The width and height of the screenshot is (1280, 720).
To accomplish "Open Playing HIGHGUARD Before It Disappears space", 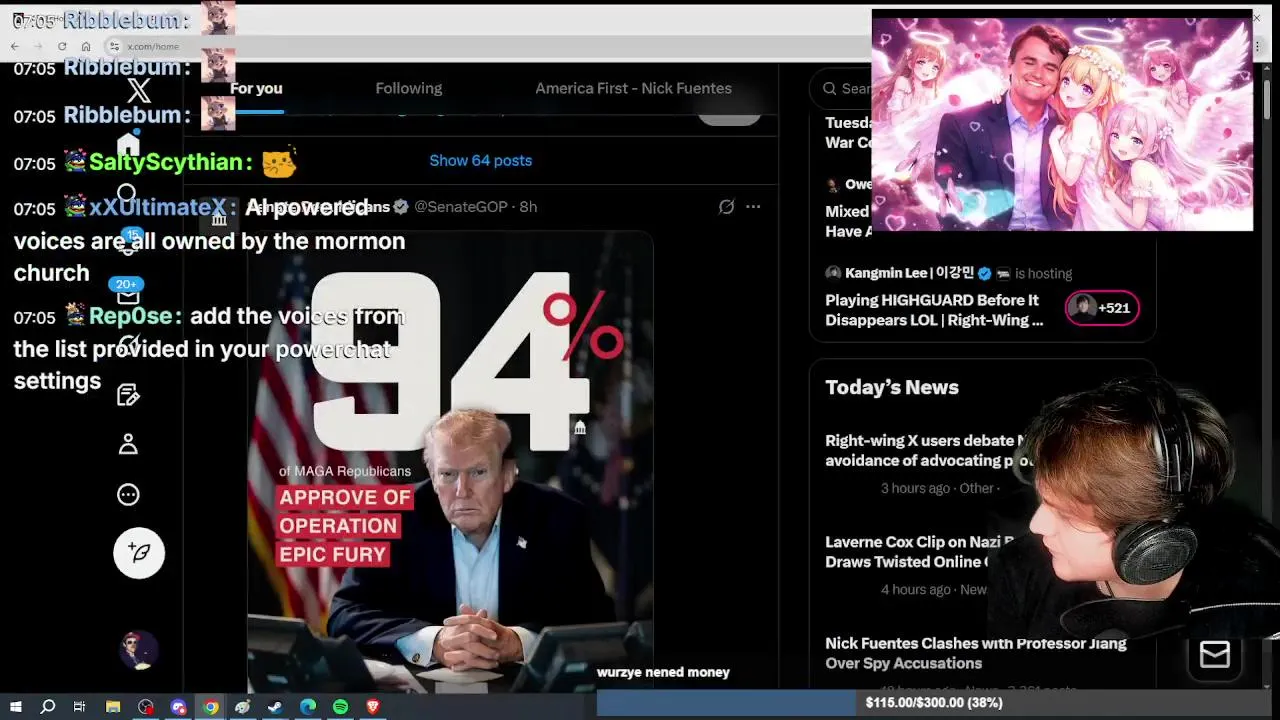I will [x=933, y=310].
